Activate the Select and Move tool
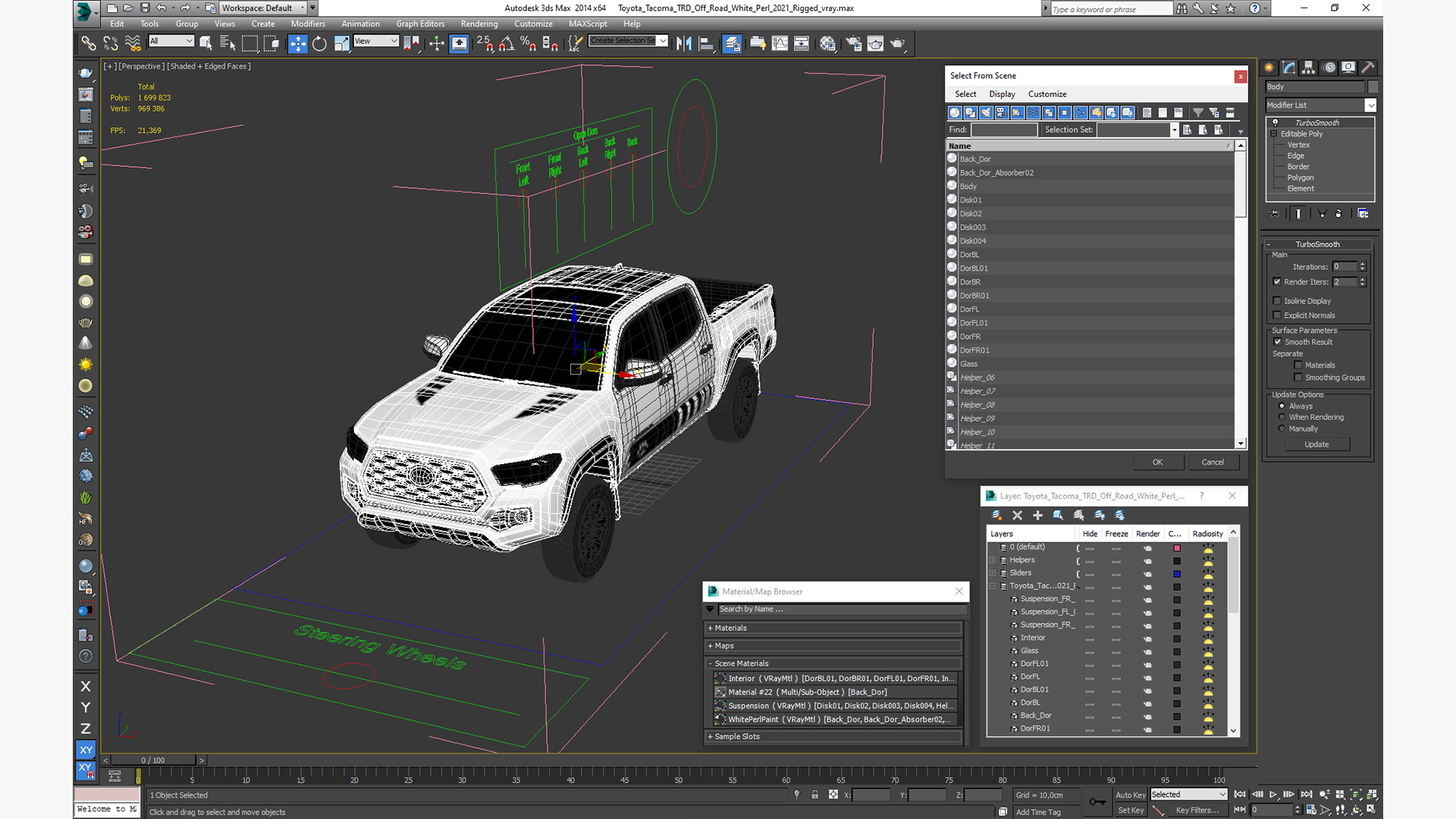 tap(297, 44)
